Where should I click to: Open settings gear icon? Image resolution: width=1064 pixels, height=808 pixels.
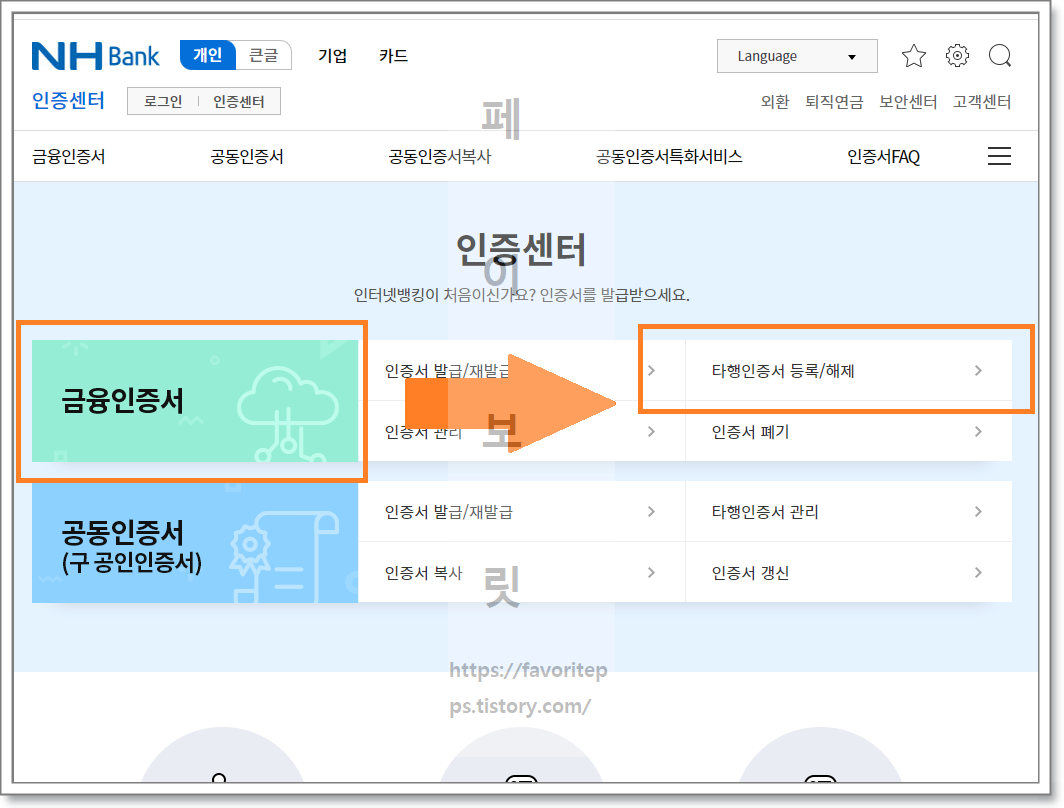(x=957, y=56)
